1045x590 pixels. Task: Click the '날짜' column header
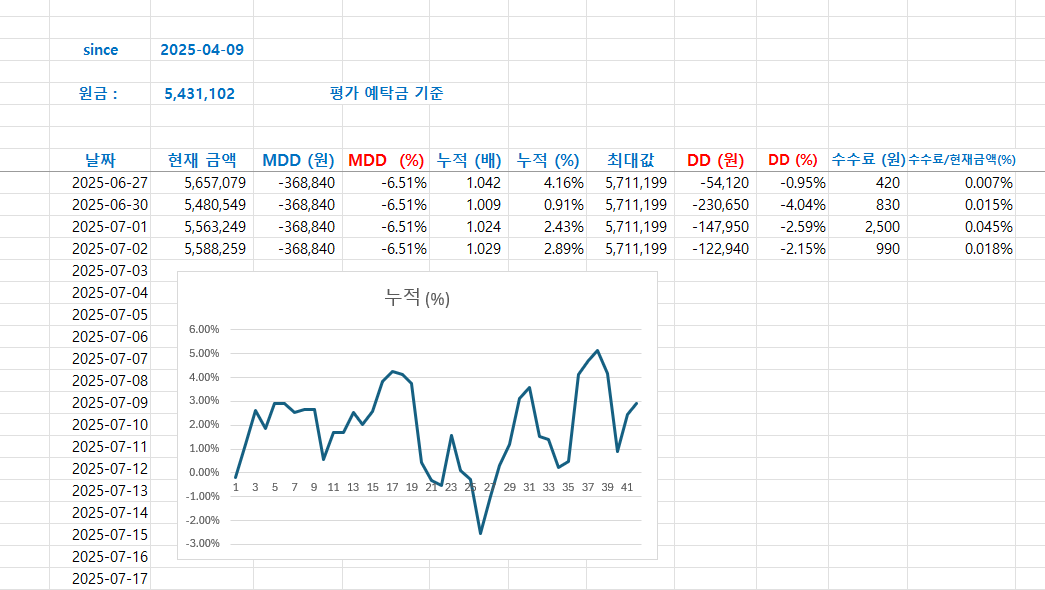coord(100,160)
